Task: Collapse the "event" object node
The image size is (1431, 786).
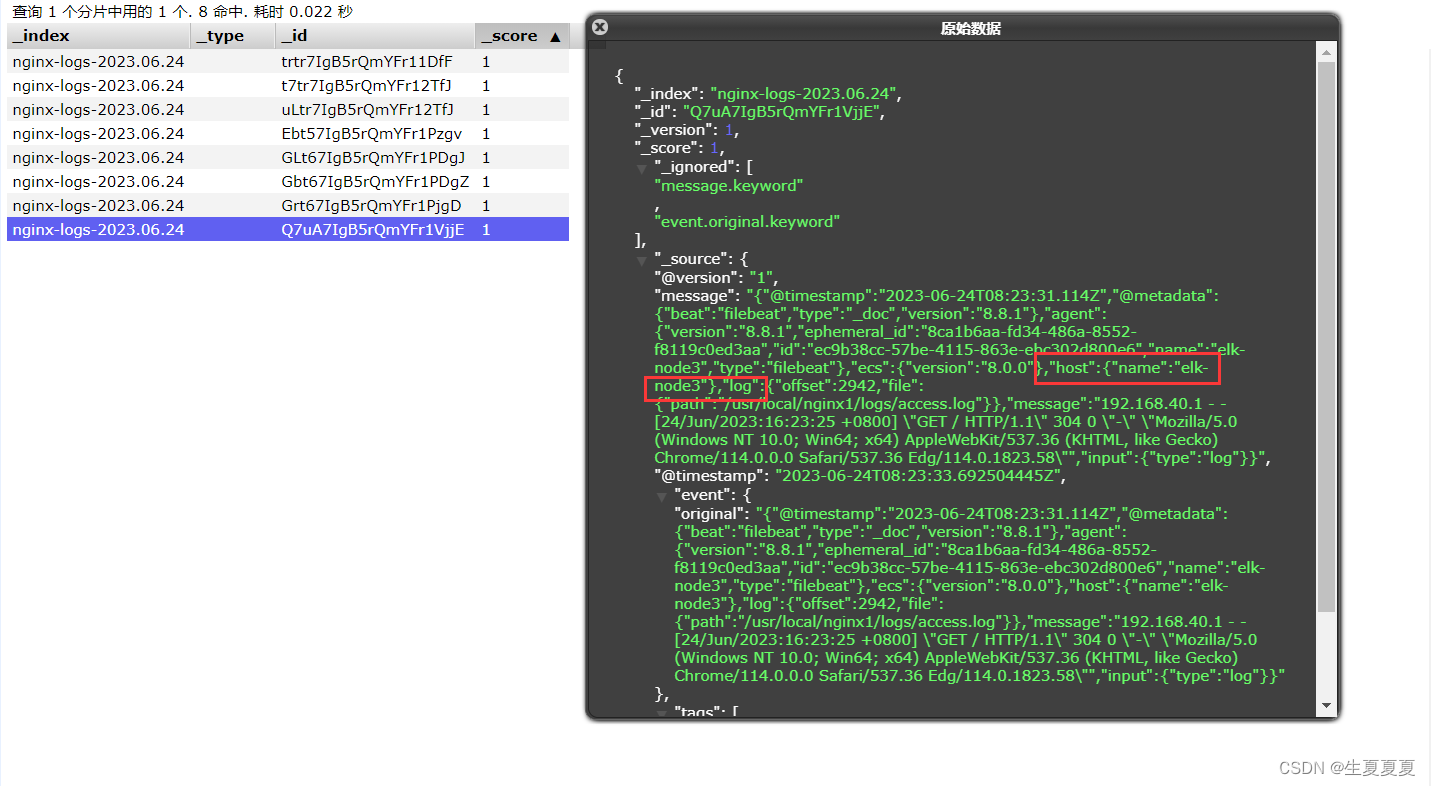Action: (x=662, y=496)
